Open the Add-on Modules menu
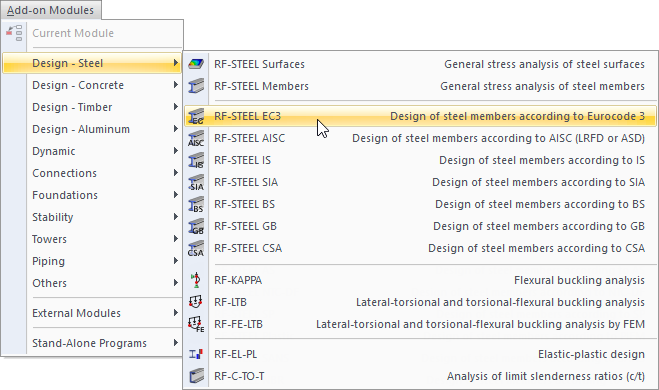Screen dimensions: 659x390 [50, 10]
